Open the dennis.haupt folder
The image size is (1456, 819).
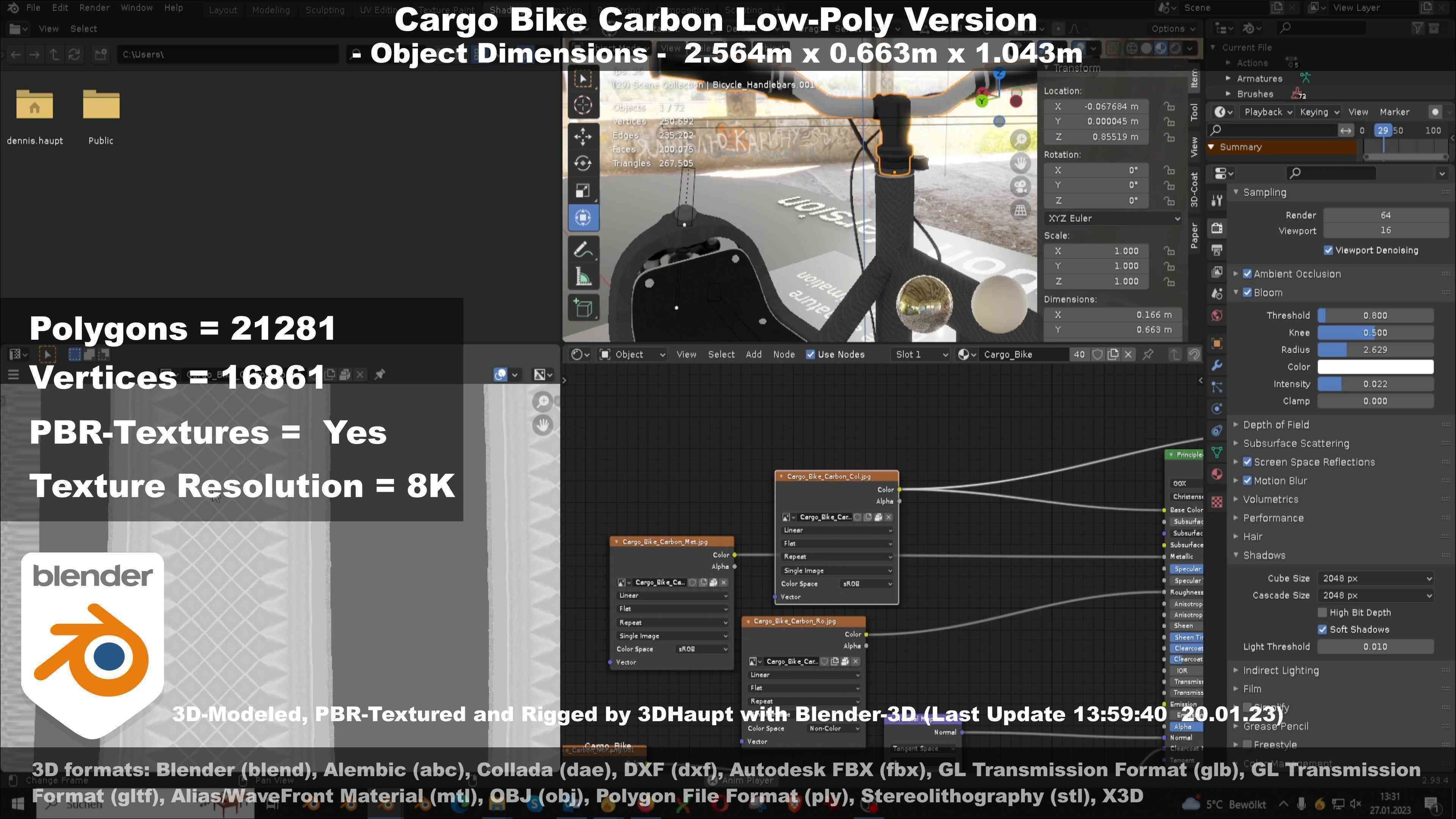(x=35, y=116)
